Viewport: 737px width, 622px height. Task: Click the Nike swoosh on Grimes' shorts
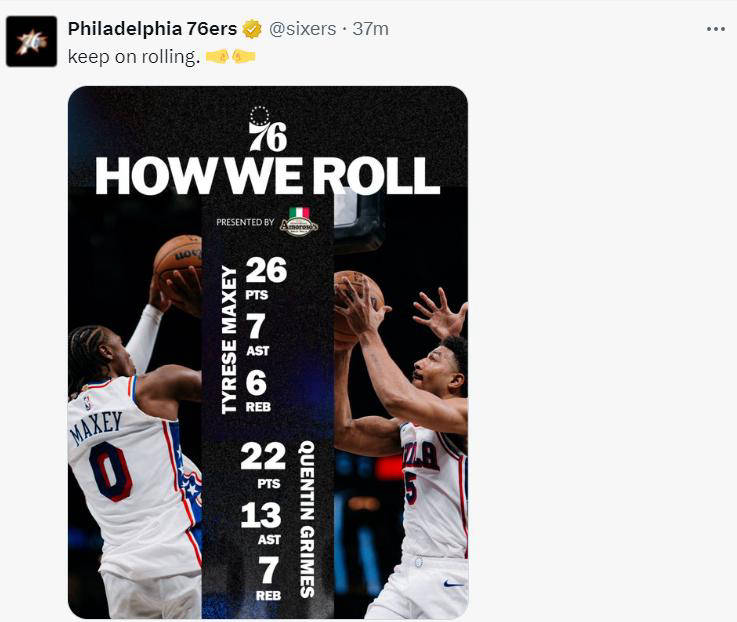[453, 583]
